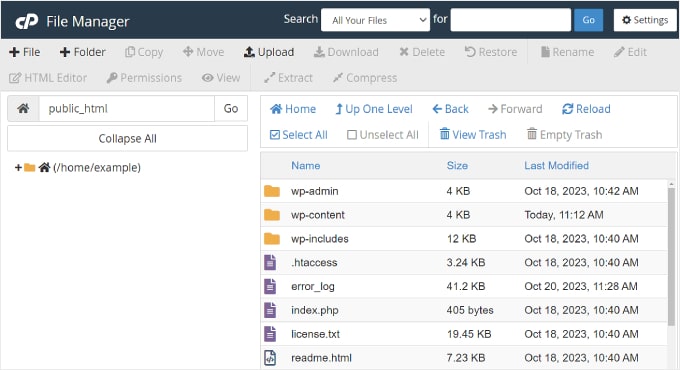Viewport: 680px width, 370px height.
Task: Click Collapse All button
Action: tap(128, 138)
